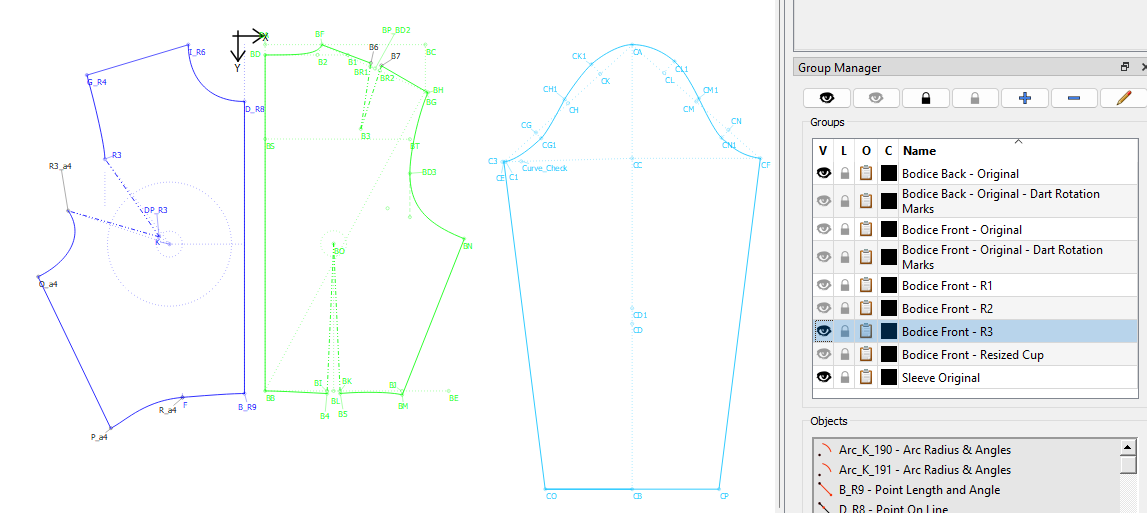Viewport: 1147px width, 513px height.
Task: Add a new group with plus button
Action: click(1024, 98)
